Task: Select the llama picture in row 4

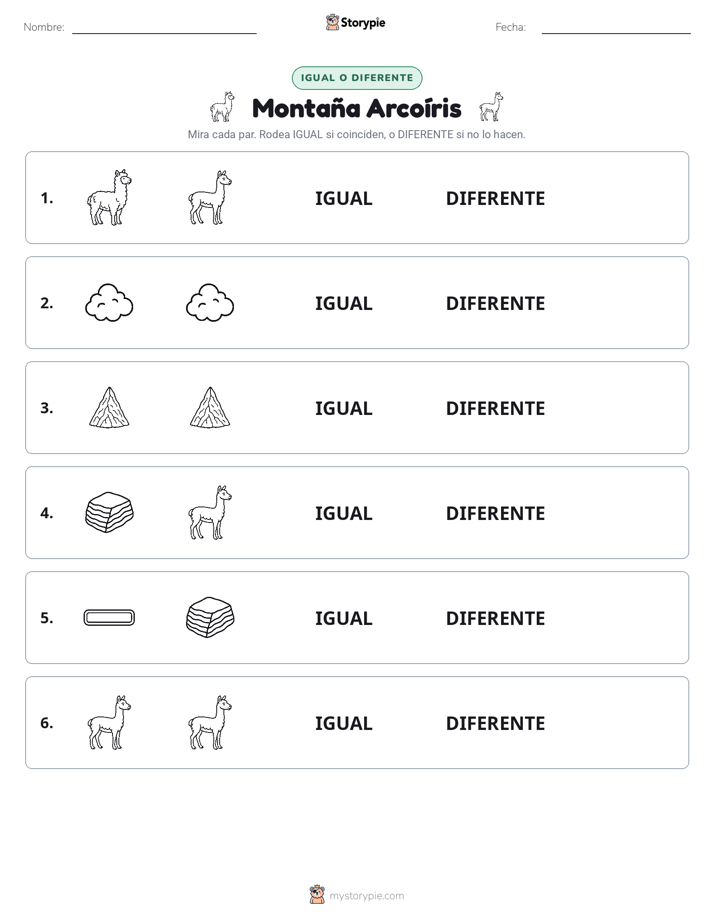Action: coord(210,512)
